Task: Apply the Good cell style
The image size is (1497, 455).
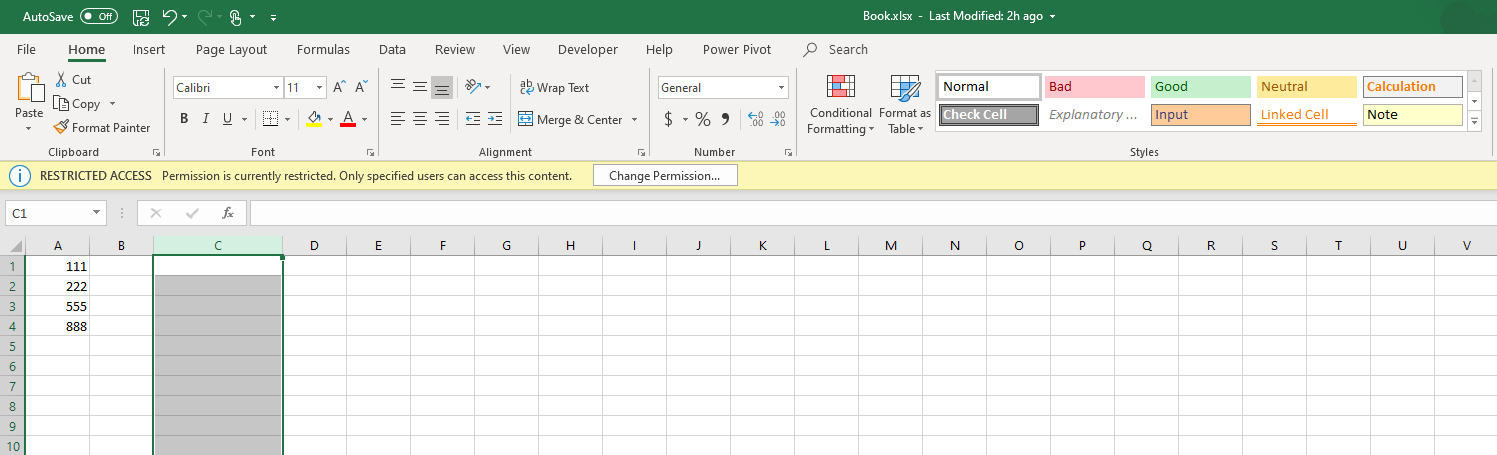Action: [1201, 87]
